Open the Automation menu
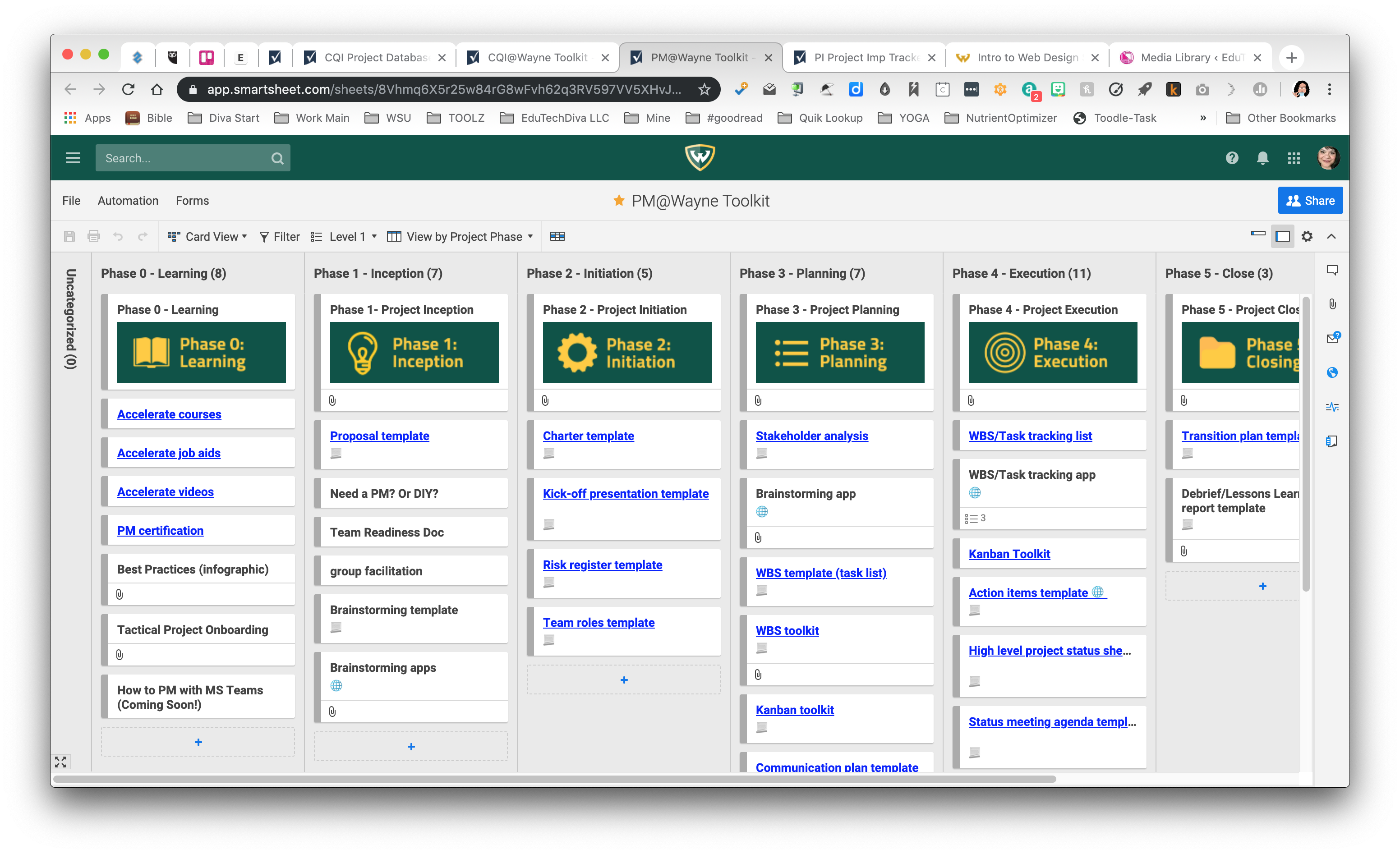The width and height of the screenshot is (1400, 854). coord(128,201)
